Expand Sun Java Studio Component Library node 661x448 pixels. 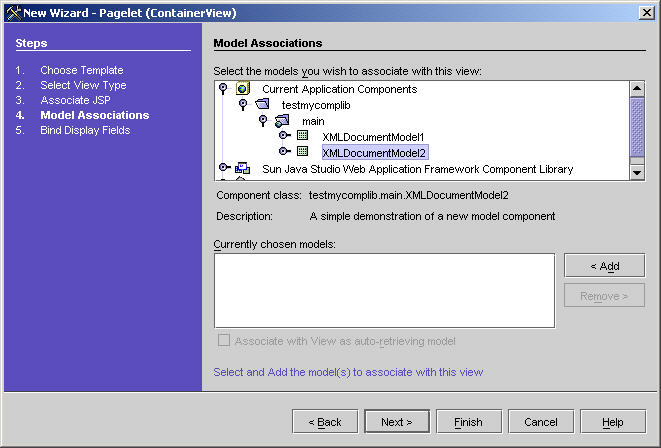(x=225, y=167)
